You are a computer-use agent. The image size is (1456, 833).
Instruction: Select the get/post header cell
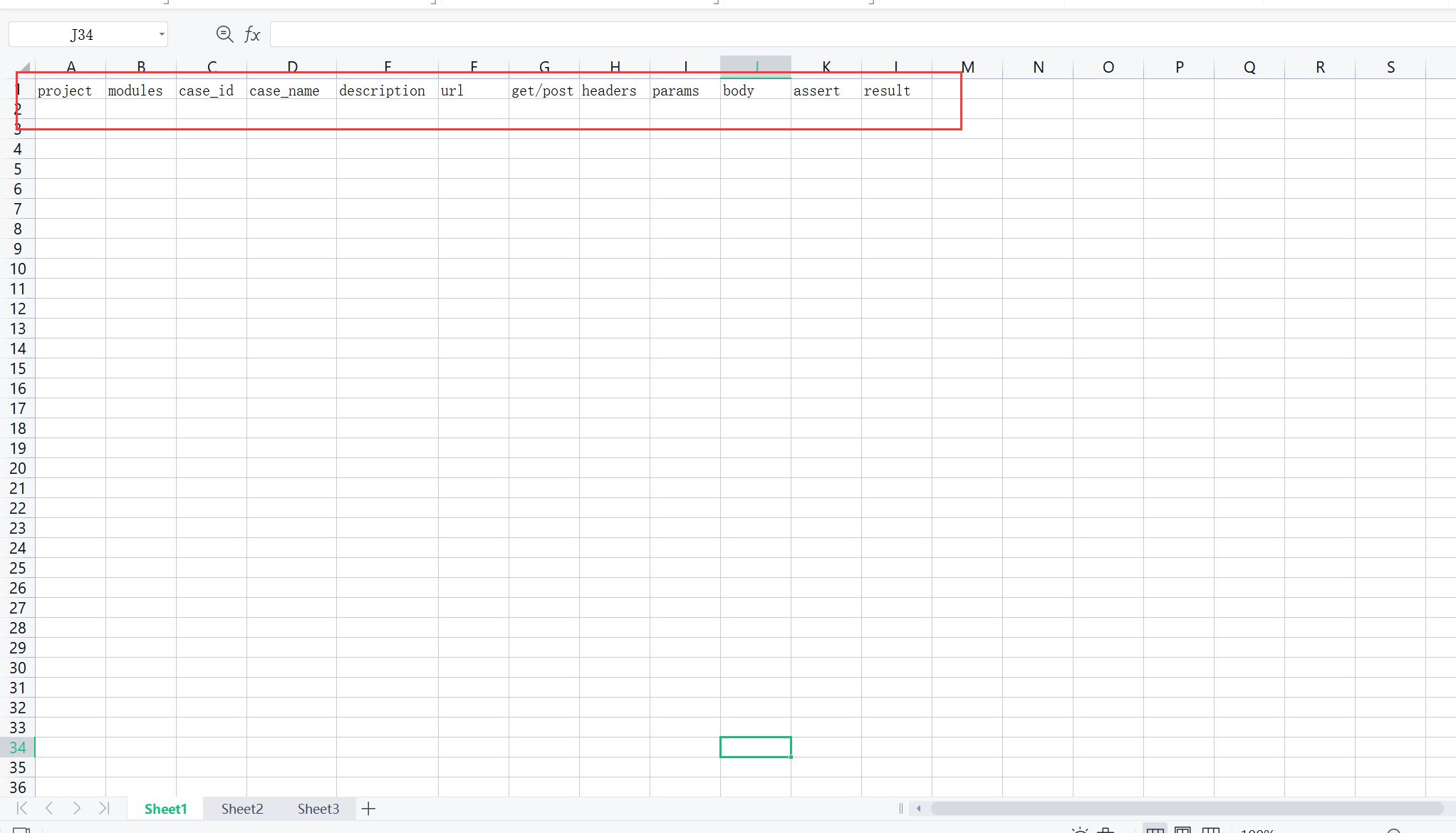pyautogui.click(x=544, y=90)
